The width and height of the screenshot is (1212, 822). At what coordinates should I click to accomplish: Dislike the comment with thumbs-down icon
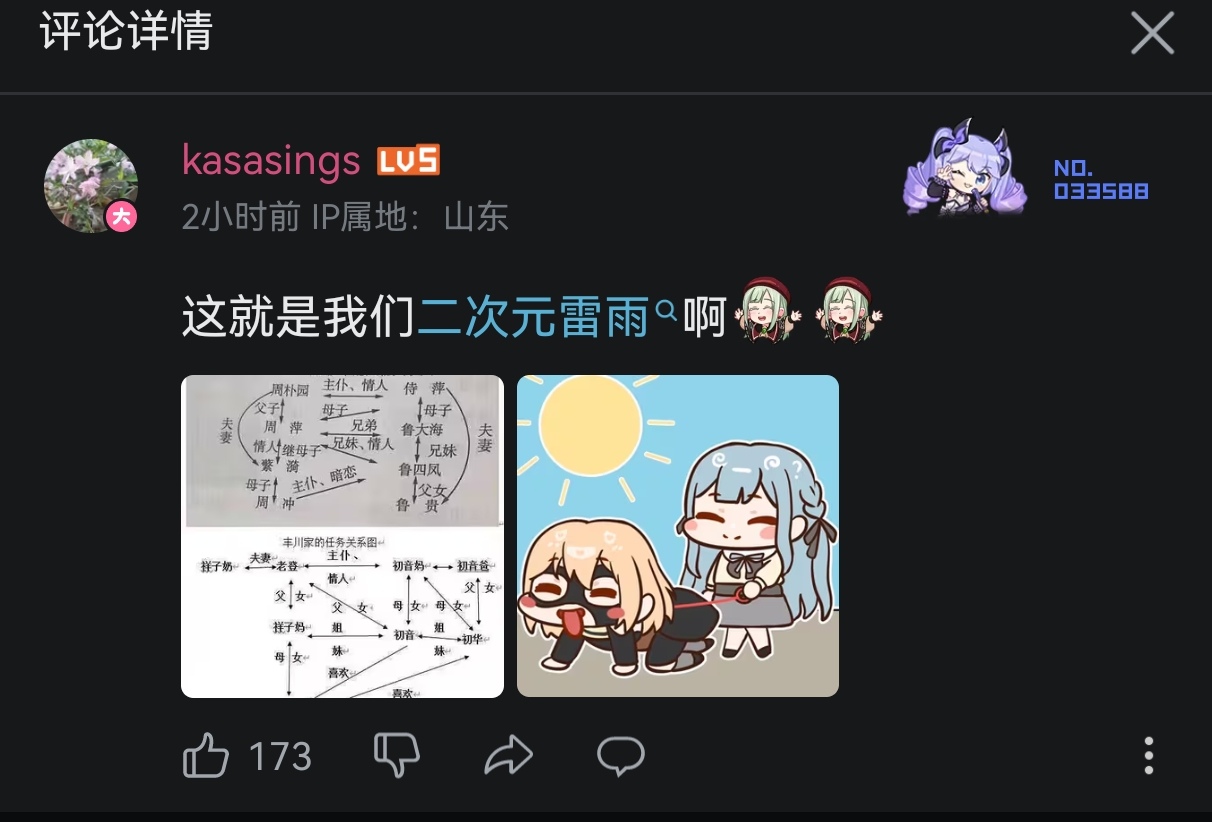point(397,756)
